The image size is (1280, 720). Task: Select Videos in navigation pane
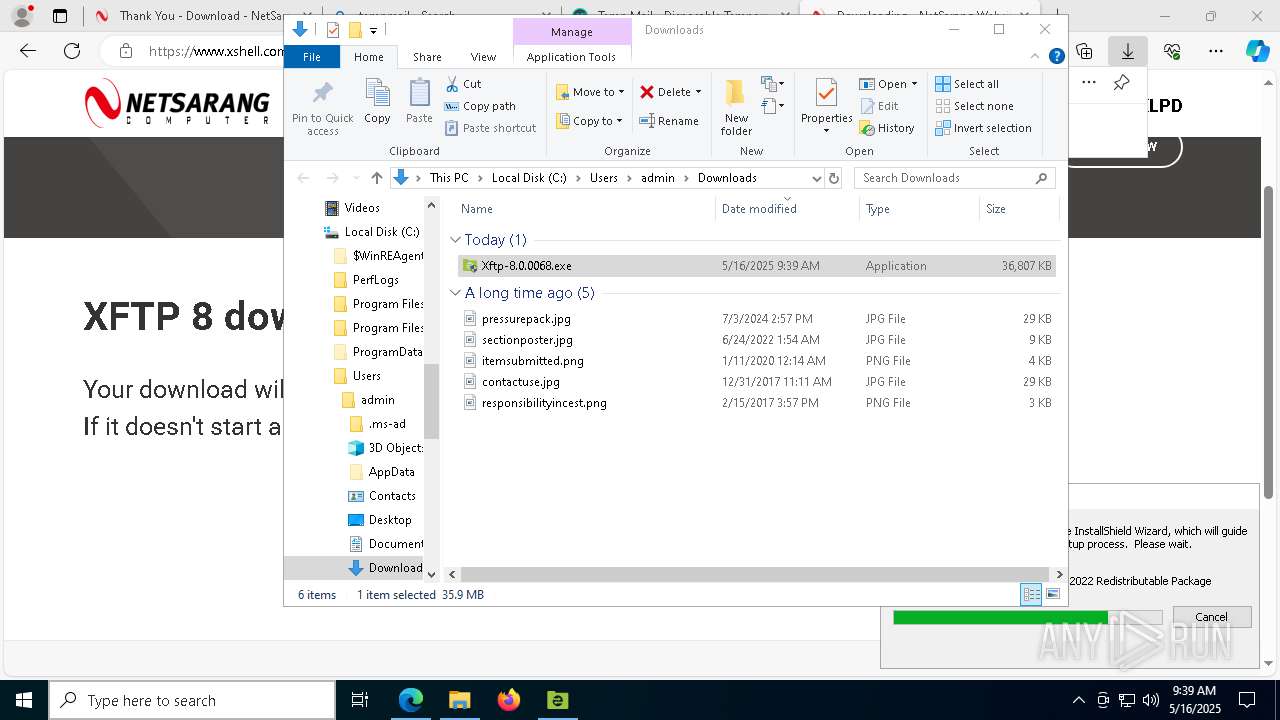[353, 208]
